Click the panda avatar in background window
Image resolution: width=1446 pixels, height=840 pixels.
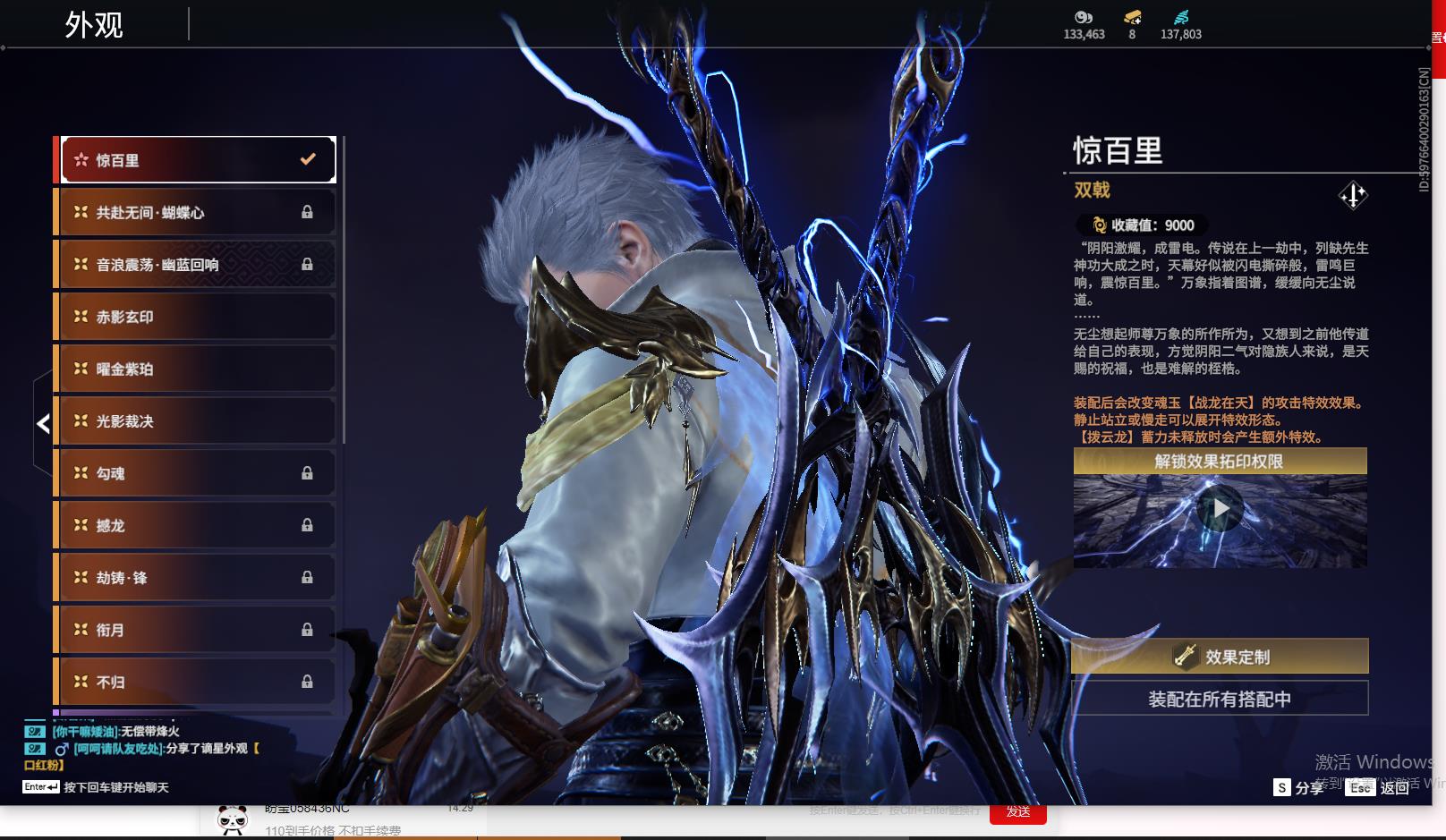click(x=233, y=819)
